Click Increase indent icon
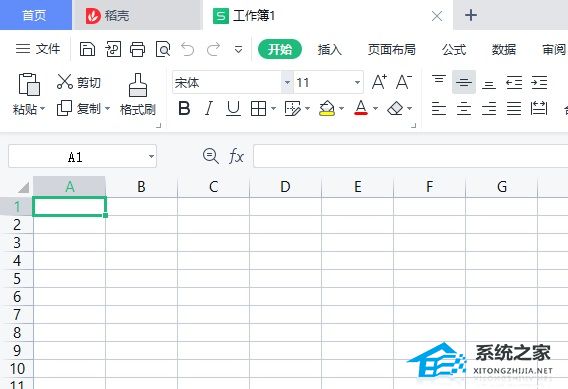The height and width of the screenshot is (389, 568). pyautogui.click(x=539, y=83)
